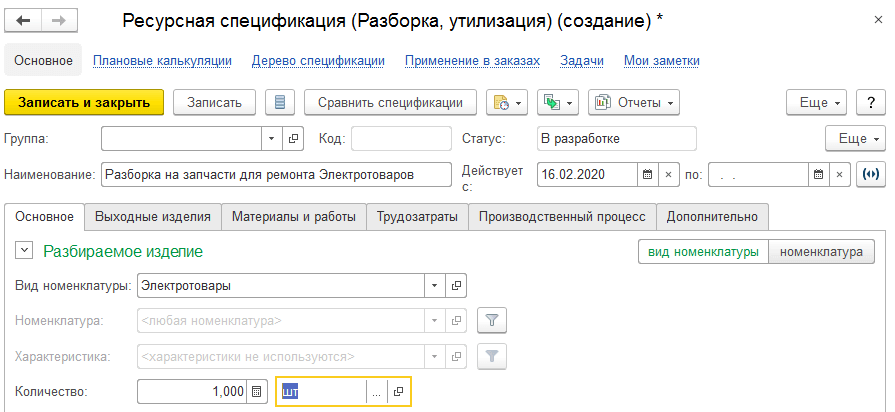Open the Еще menu beside Статус field

(x=854, y=139)
